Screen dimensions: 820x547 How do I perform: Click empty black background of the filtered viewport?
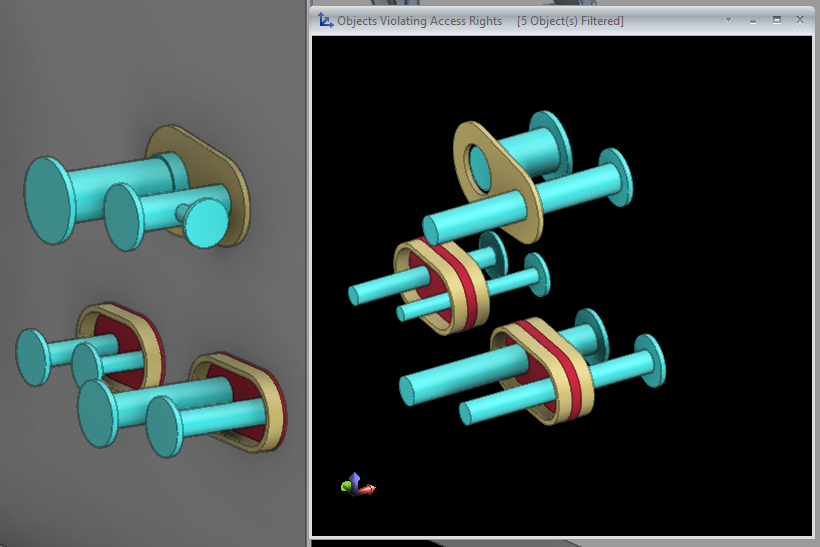(700, 470)
